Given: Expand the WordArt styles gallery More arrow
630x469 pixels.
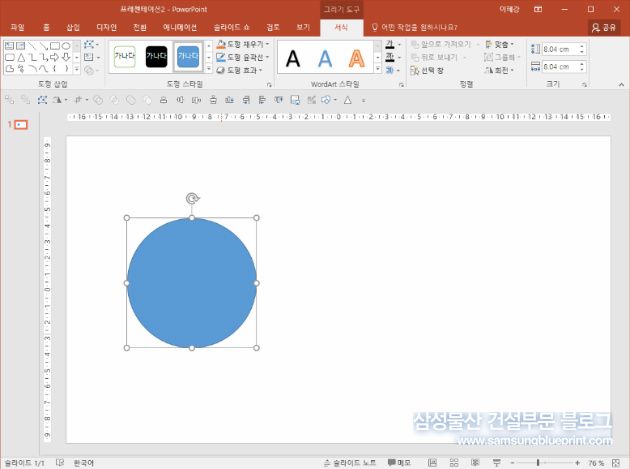Looking at the screenshot, I should coord(377,69).
